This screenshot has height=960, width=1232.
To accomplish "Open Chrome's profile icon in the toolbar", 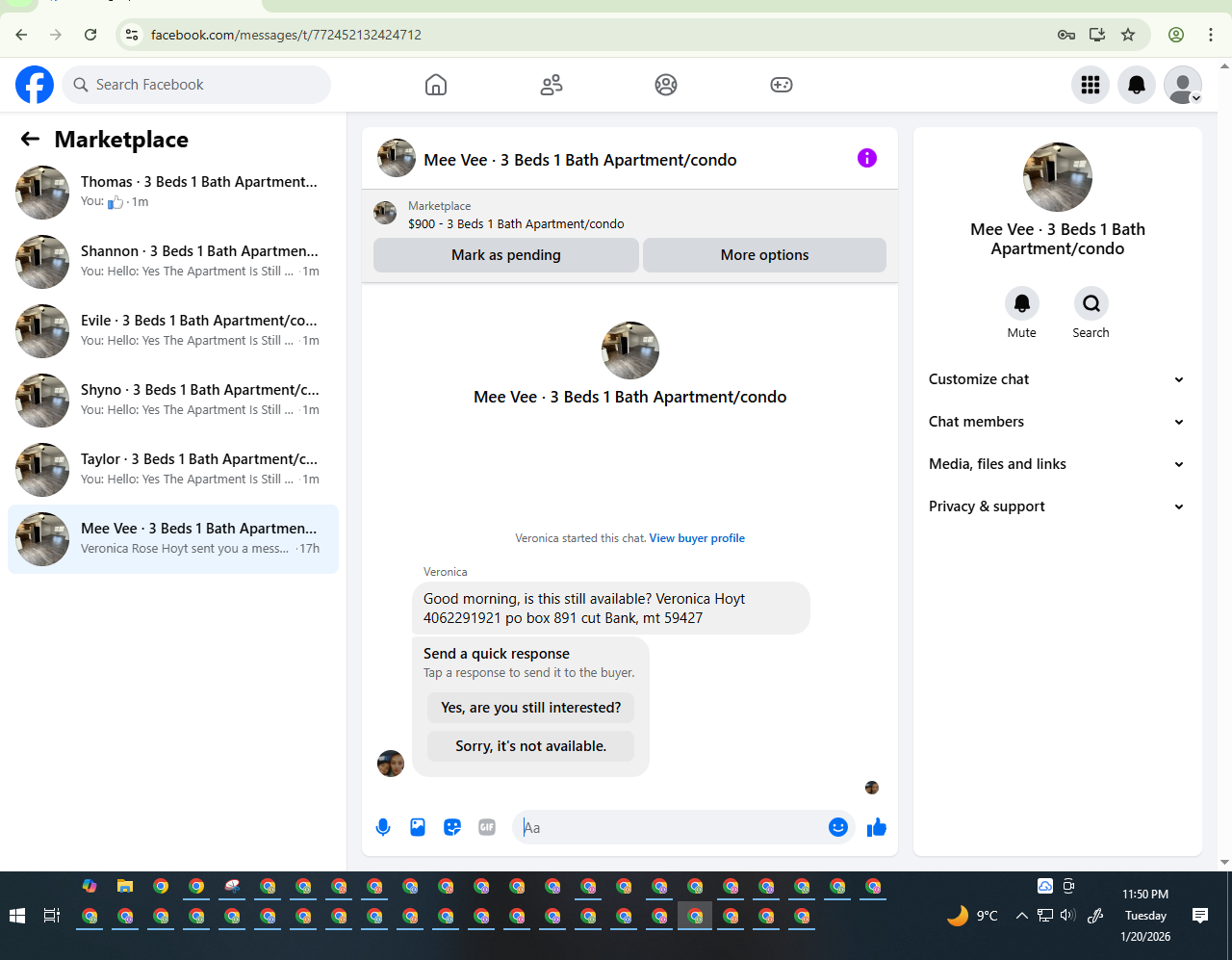I will [x=1176, y=35].
